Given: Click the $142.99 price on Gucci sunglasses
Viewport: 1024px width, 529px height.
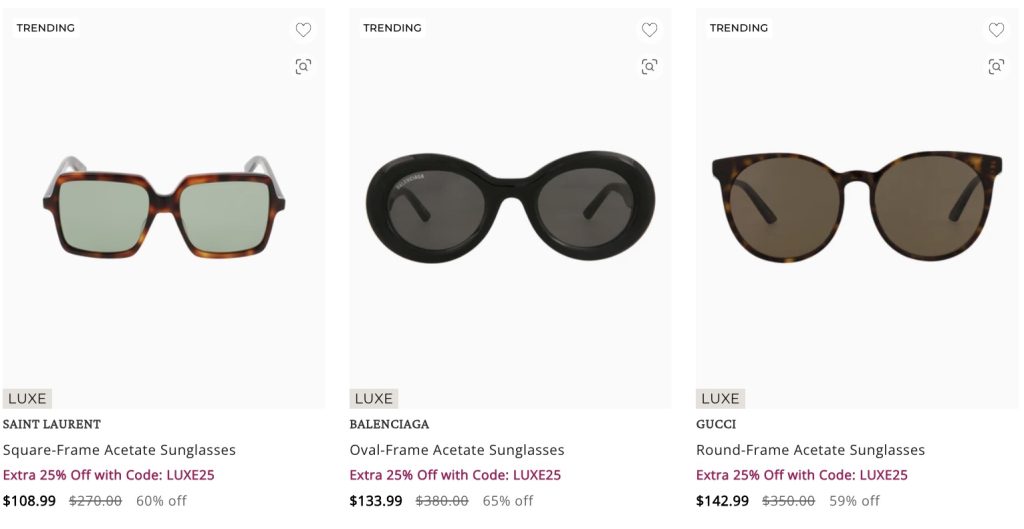Looking at the screenshot, I should [722, 501].
